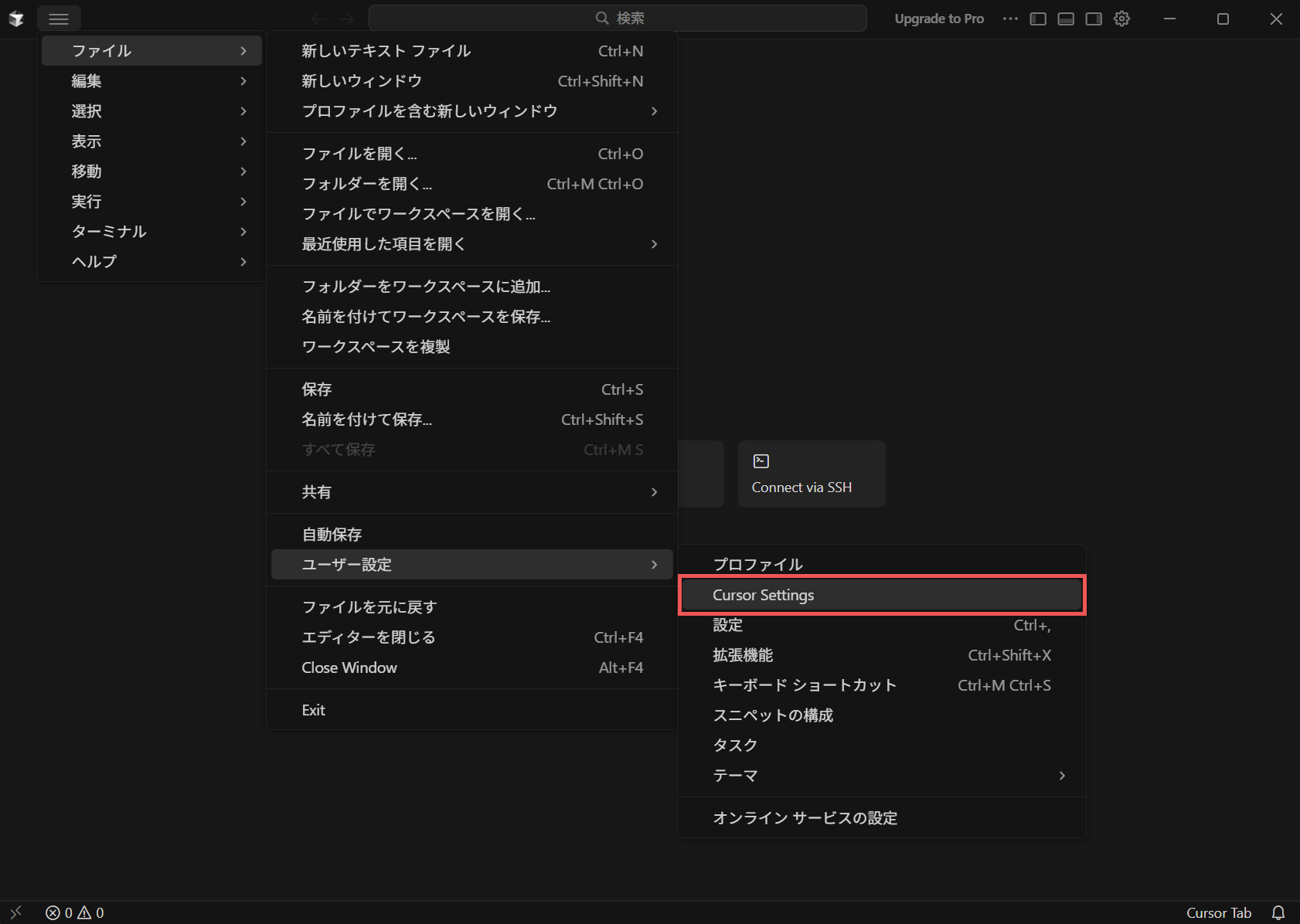
Task: Open the notifications bell icon
Action: 1278,912
